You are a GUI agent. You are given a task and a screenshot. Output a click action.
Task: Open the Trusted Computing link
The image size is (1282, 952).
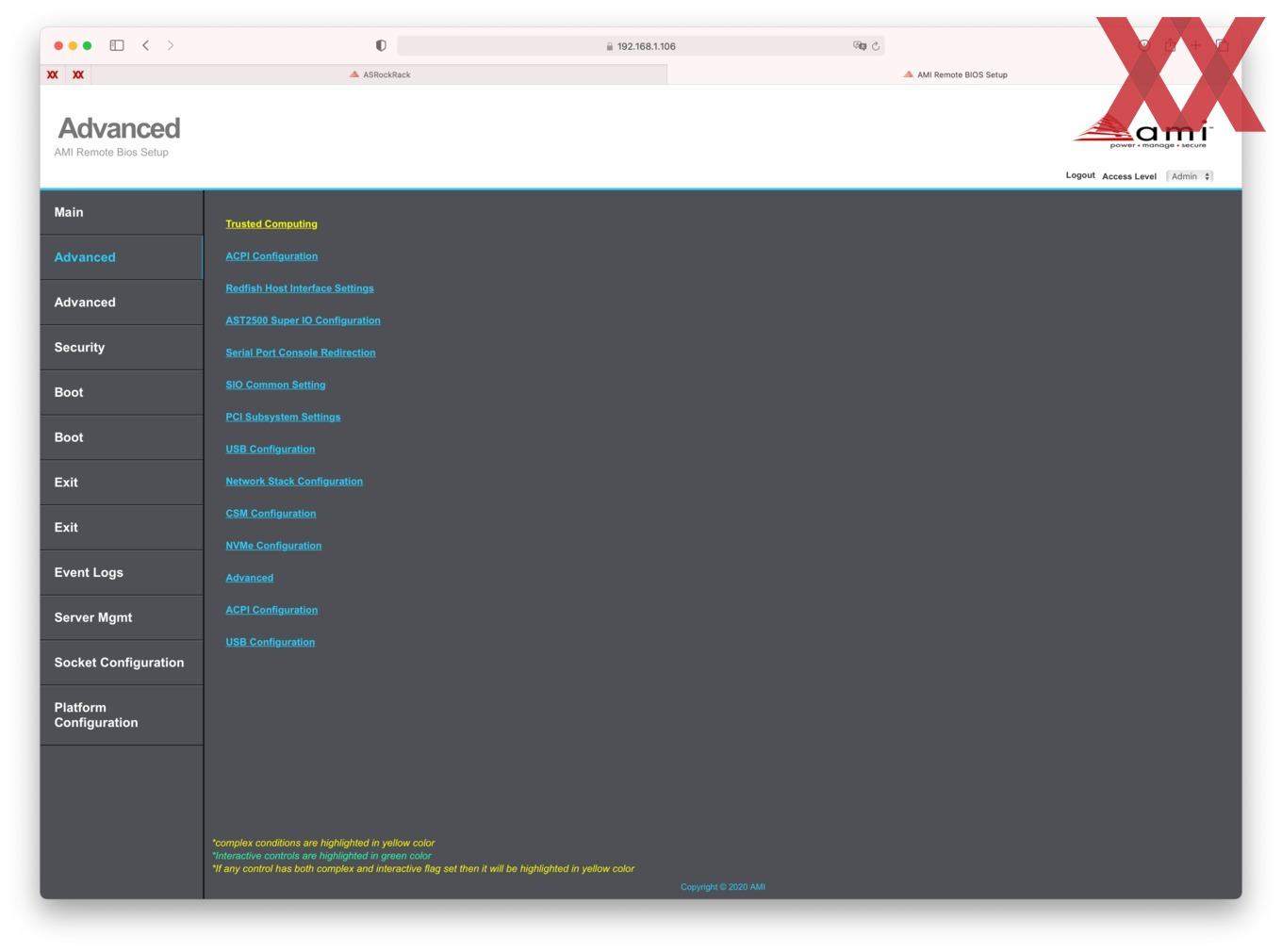tap(271, 224)
